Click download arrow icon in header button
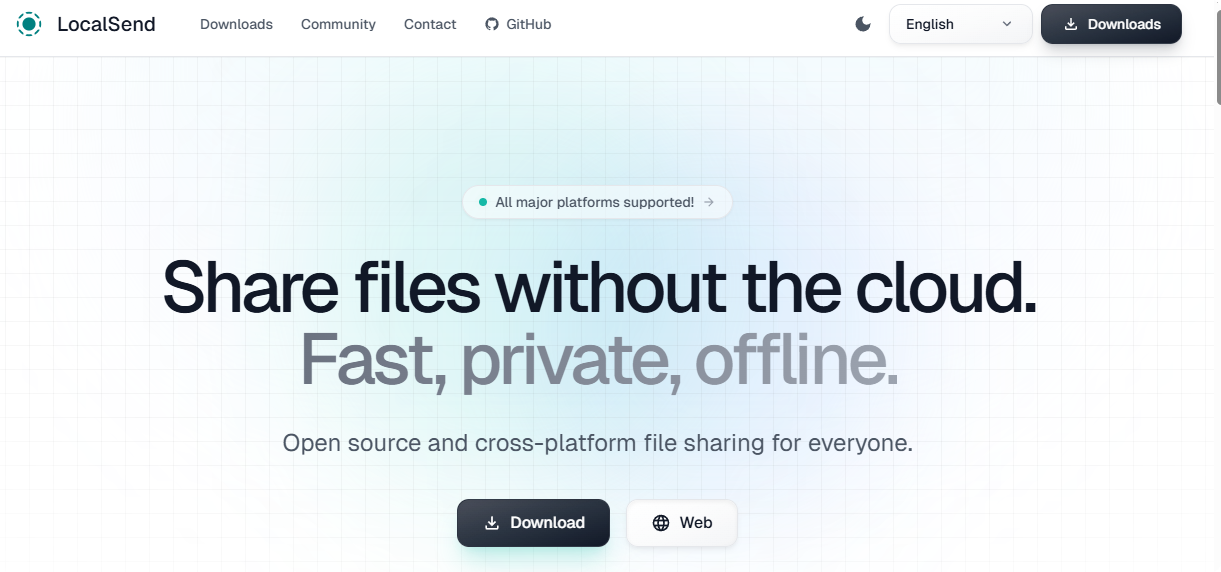 (x=1071, y=24)
